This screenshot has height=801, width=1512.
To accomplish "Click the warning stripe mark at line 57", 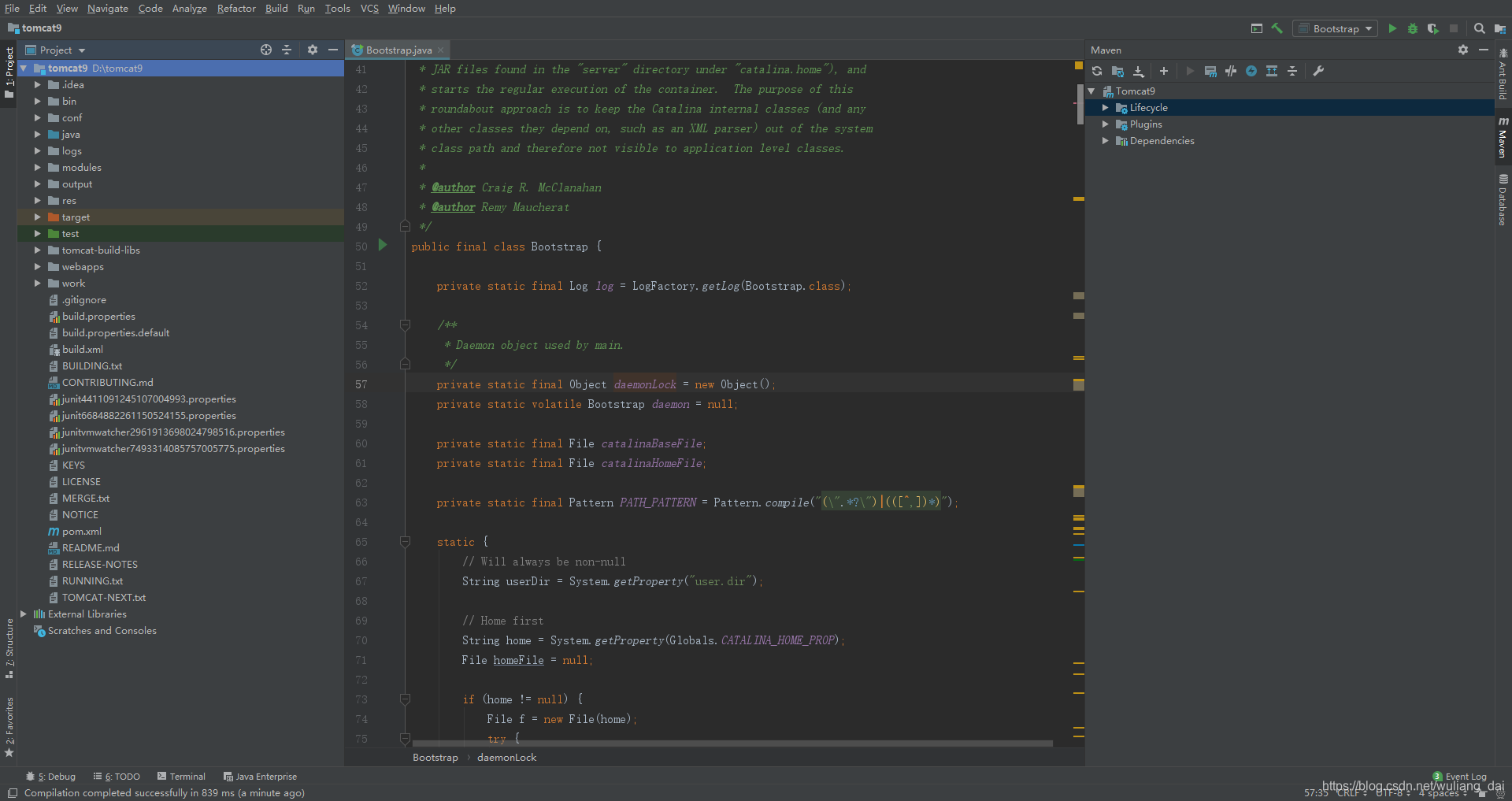I will [1079, 385].
